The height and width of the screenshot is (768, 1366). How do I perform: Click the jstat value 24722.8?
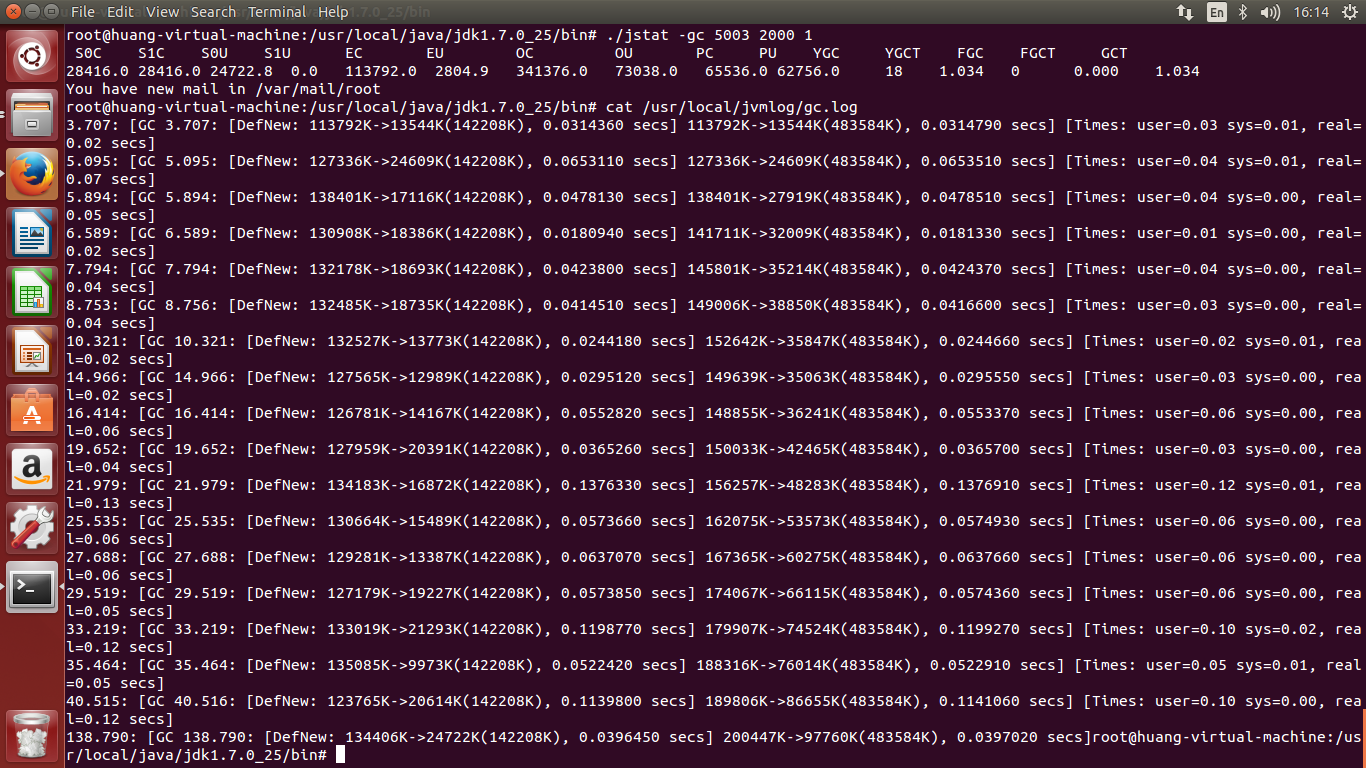click(x=241, y=71)
